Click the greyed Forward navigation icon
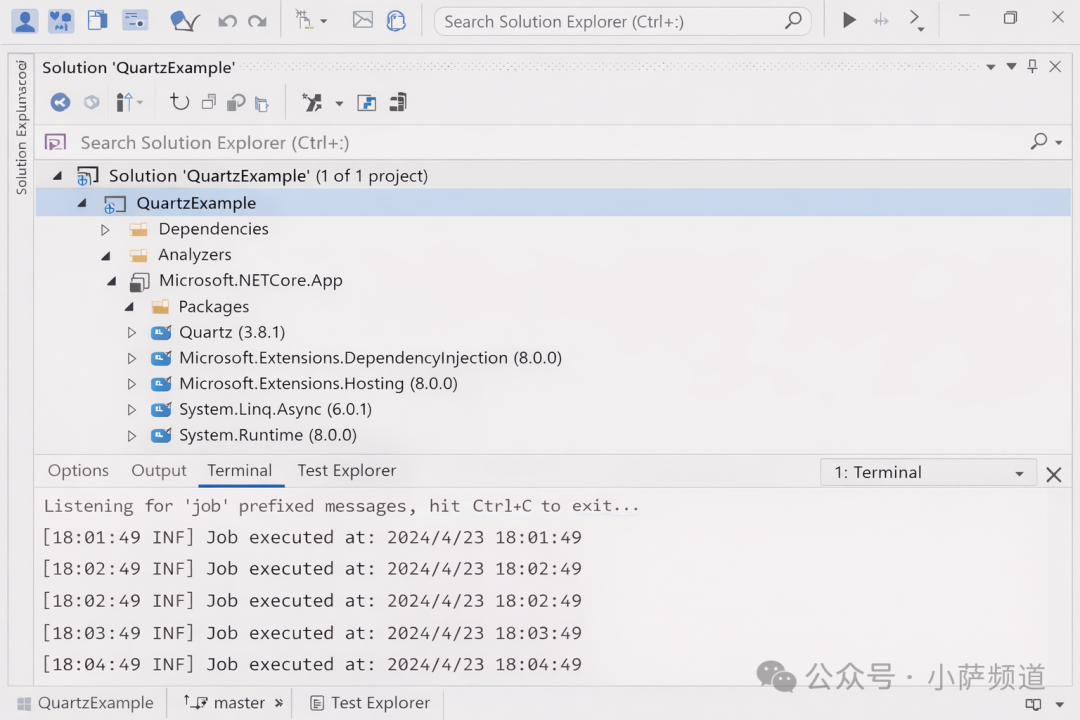 click(x=92, y=103)
